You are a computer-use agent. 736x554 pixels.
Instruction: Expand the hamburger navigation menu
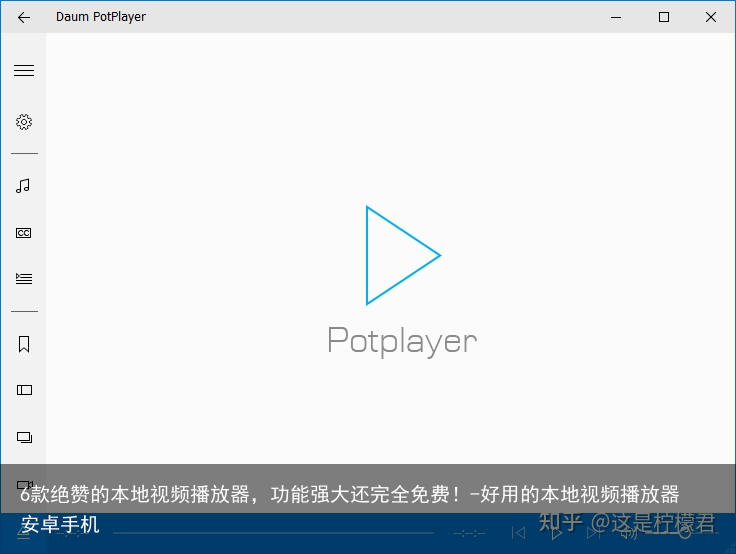24,71
